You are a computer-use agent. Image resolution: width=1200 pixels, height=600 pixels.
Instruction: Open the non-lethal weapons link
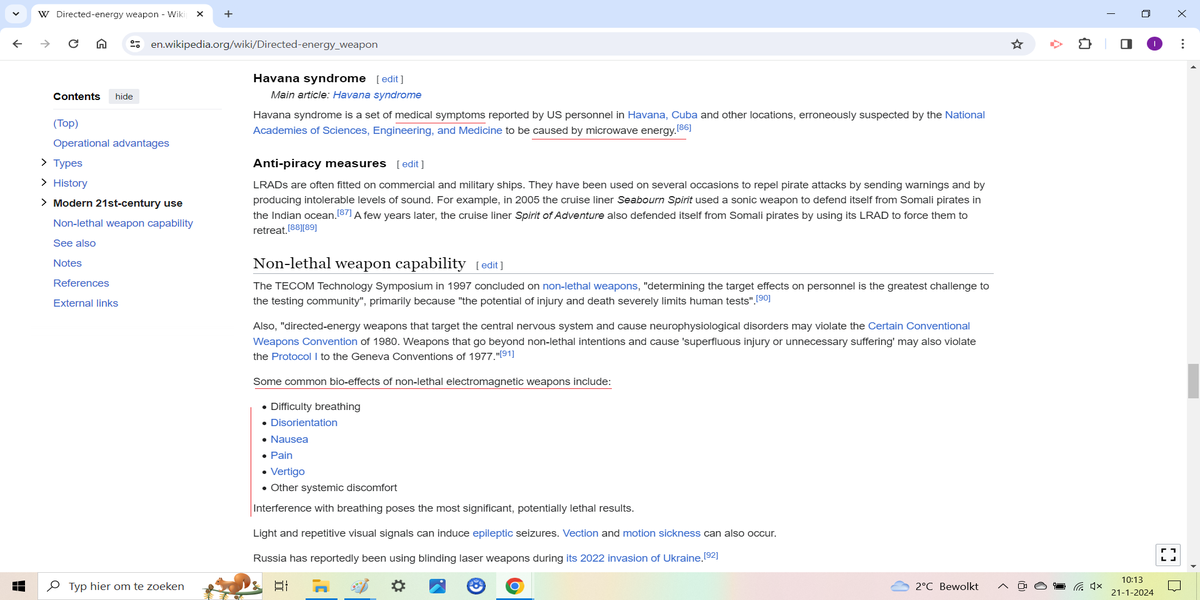pos(590,286)
